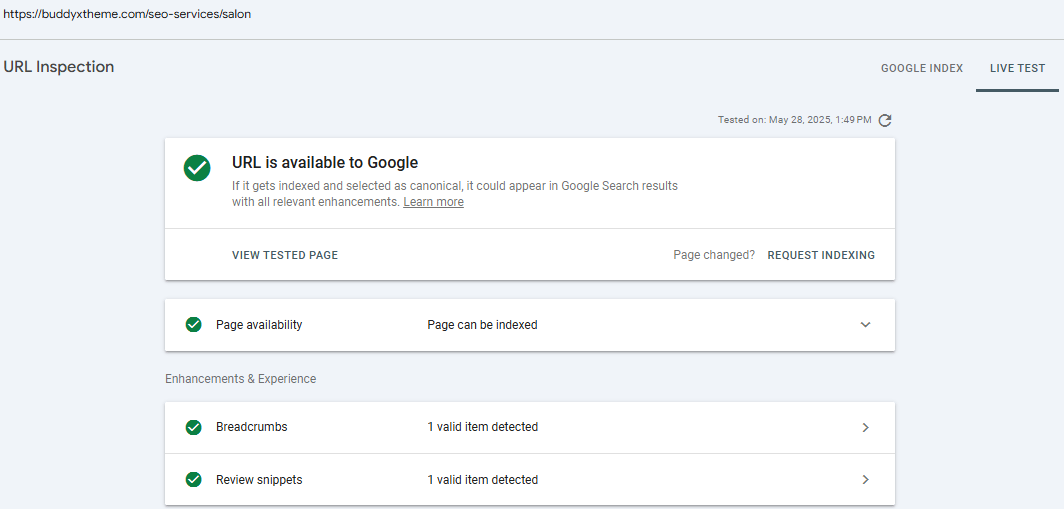The height and width of the screenshot is (509, 1064).
Task: Click the Page availability label
Action: click(x=259, y=325)
